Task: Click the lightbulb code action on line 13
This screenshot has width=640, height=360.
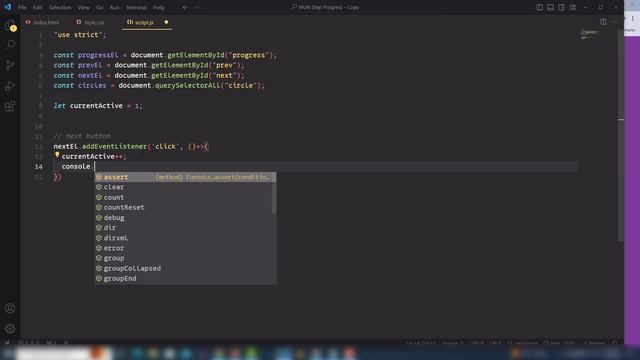Action: pyautogui.click(x=57, y=155)
